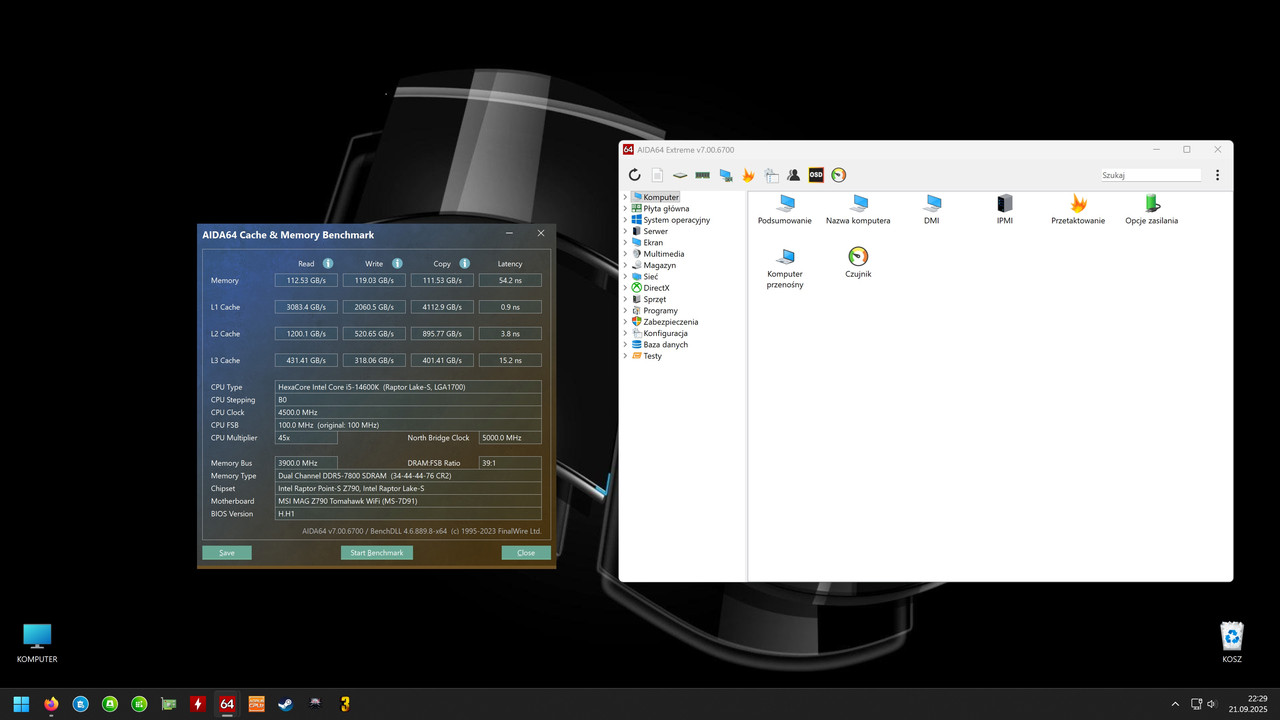Viewport: 1280px width, 720px height.
Task: Click the L2 Cache Write value 520.65 GB/s
Action: pos(374,333)
